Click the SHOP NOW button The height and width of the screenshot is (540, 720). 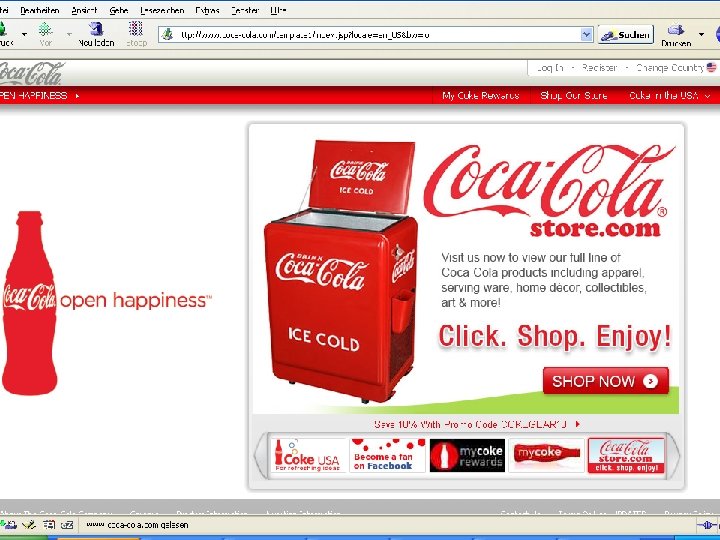605,381
